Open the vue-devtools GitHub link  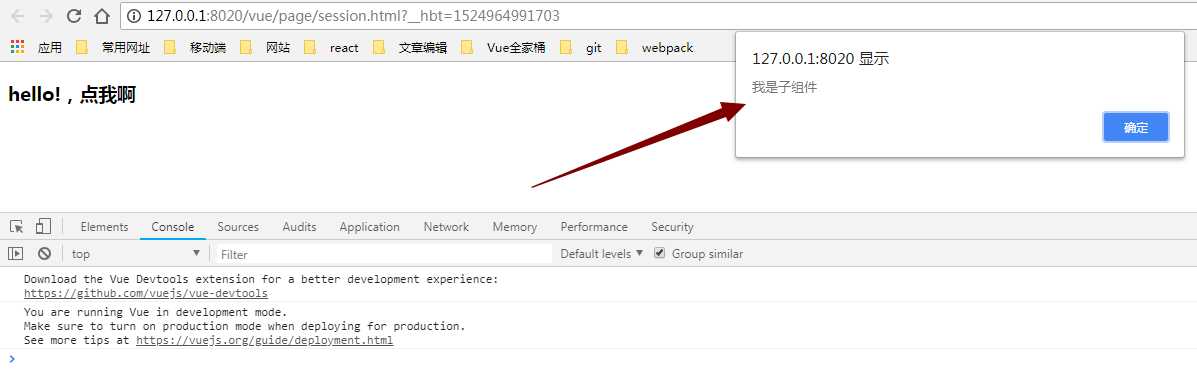coord(146,293)
